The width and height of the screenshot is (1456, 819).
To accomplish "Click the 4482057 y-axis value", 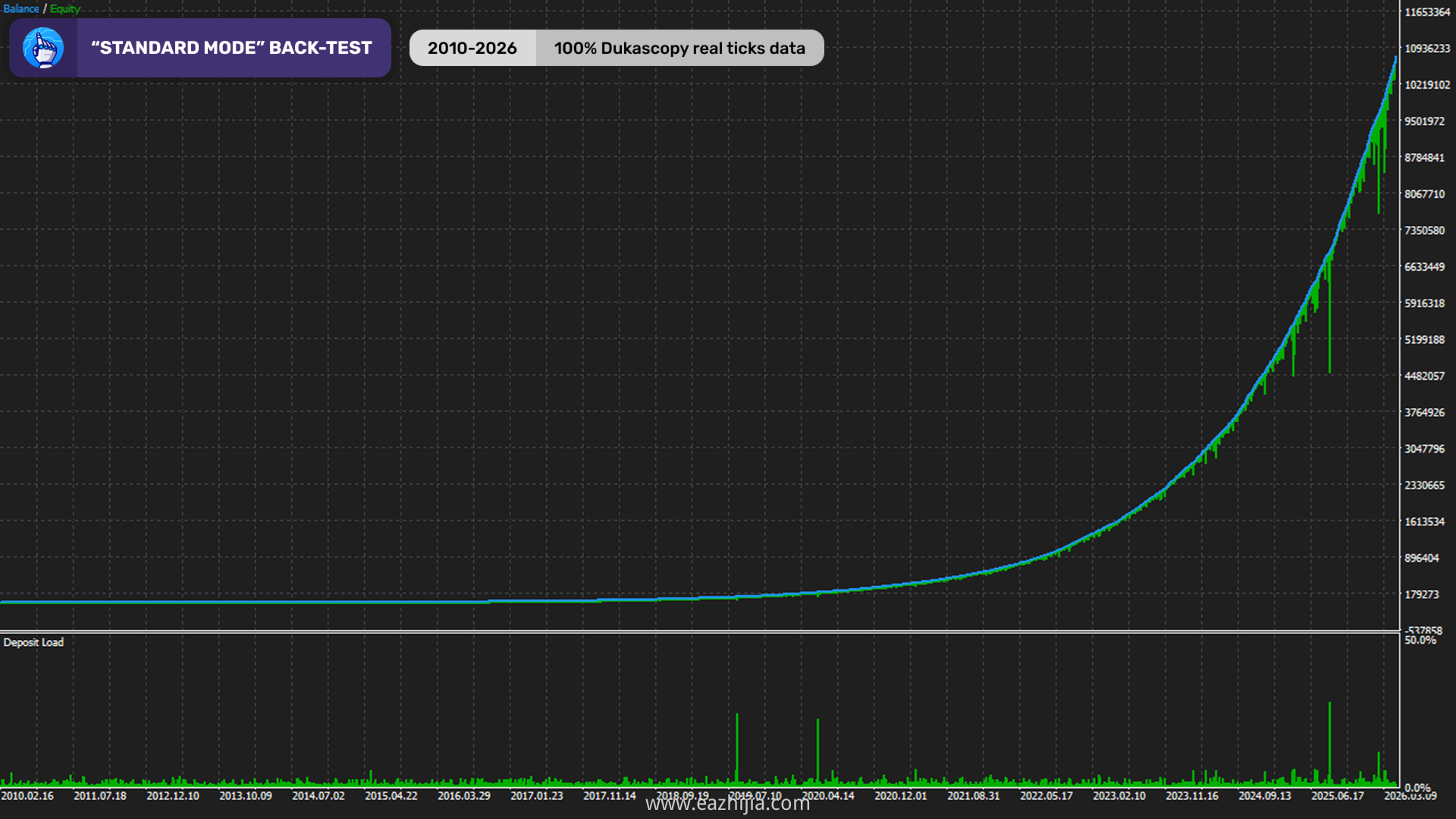I will (x=1425, y=376).
